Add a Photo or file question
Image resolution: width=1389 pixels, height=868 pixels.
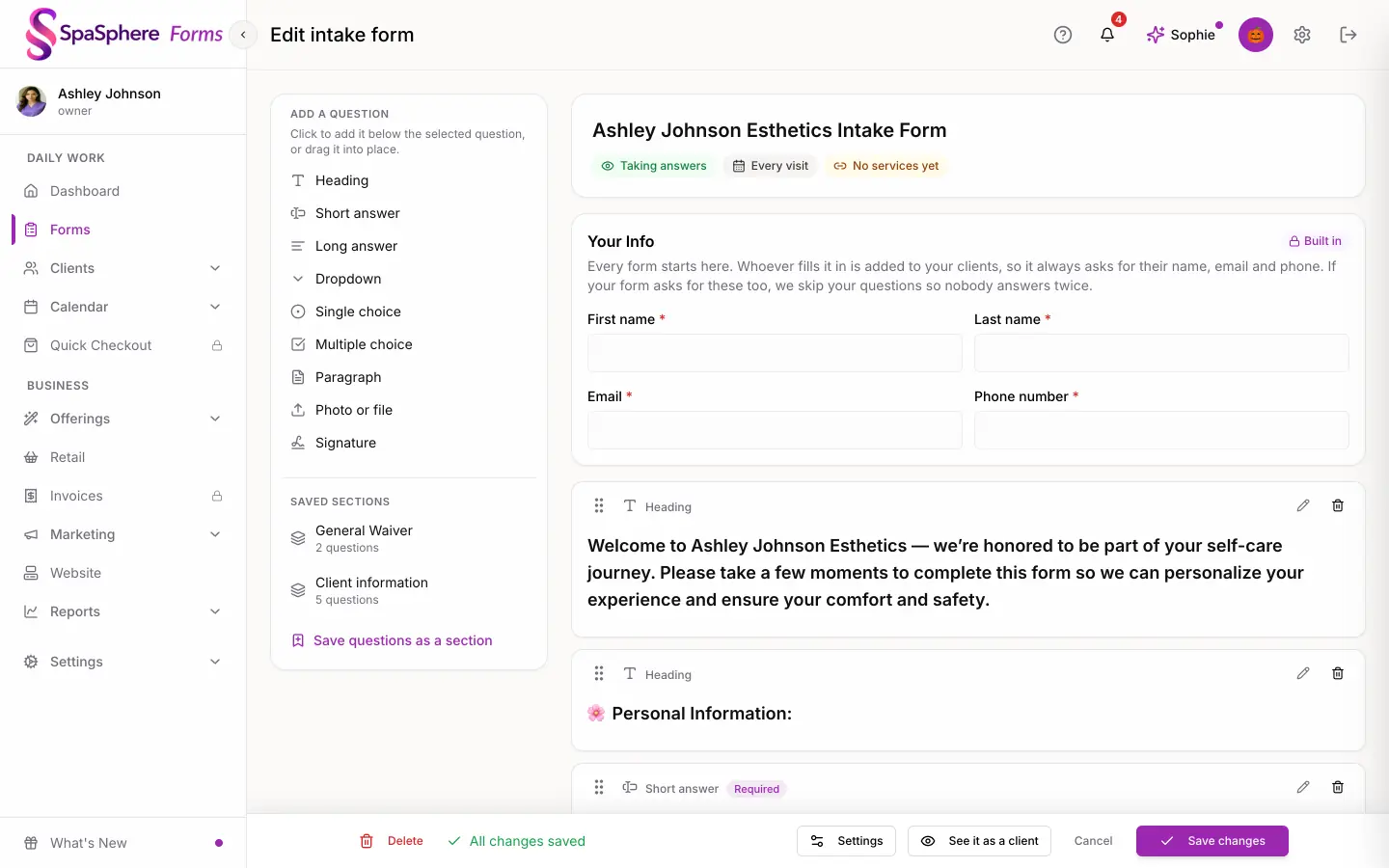coord(409,410)
